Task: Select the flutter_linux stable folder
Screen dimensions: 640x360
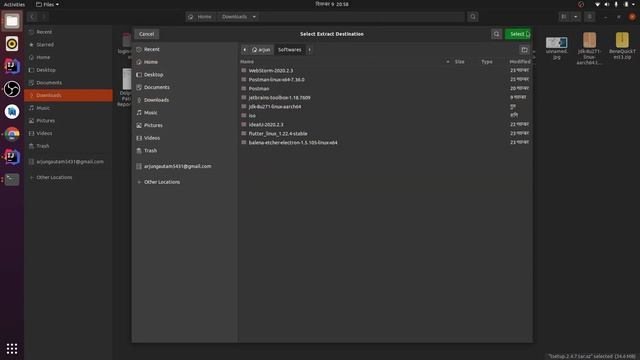Action: (x=385, y=133)
